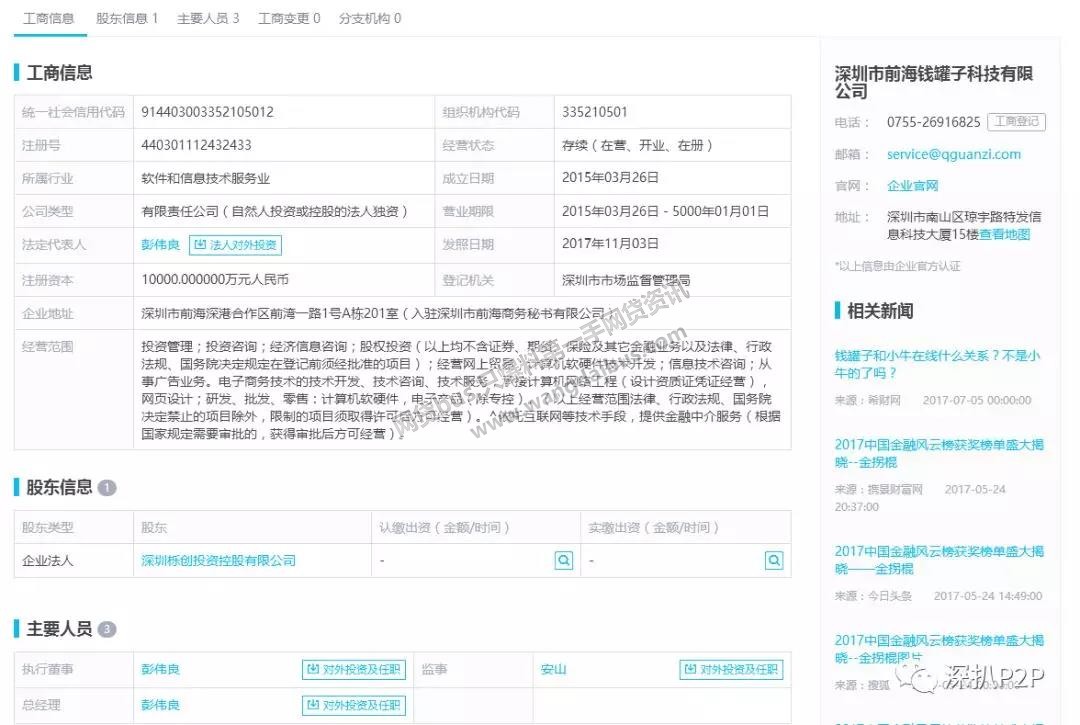Viewport: 1080px width, 725px height.
Task: Click license issue date 2017年11月03日
Action: click(x=610, y=244)
